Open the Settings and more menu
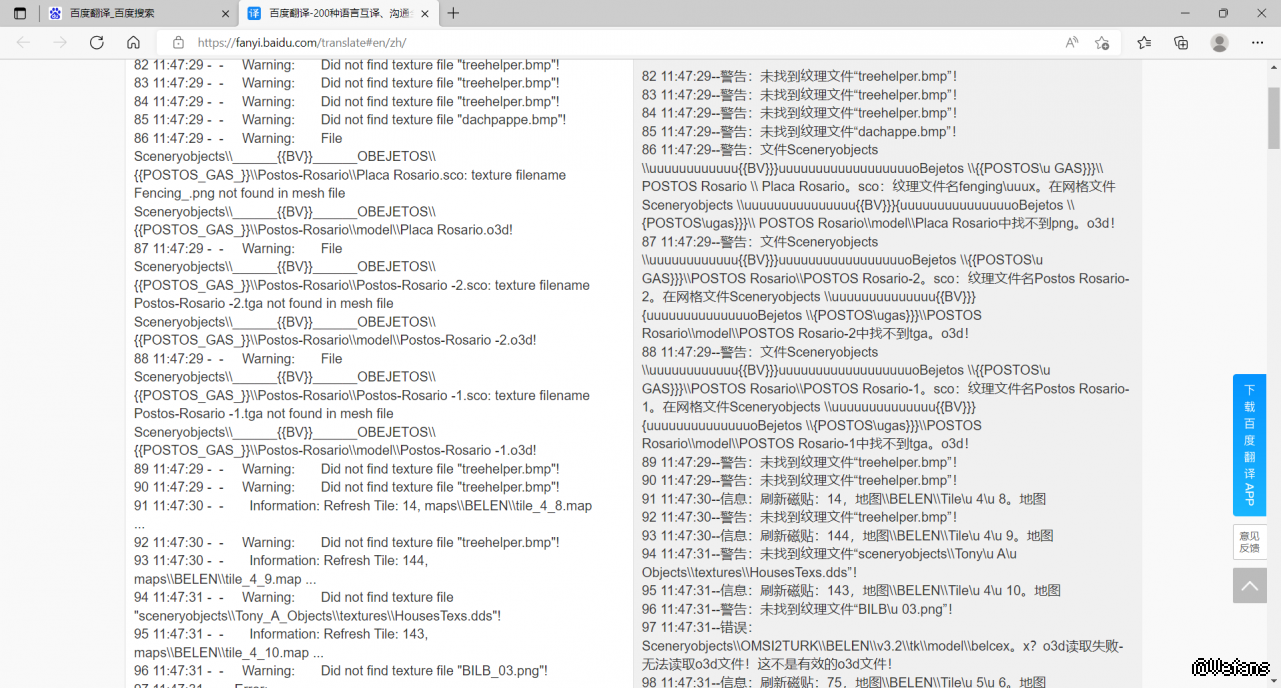This screenshot has width=1281, height=688. (x=1258, y=43)
